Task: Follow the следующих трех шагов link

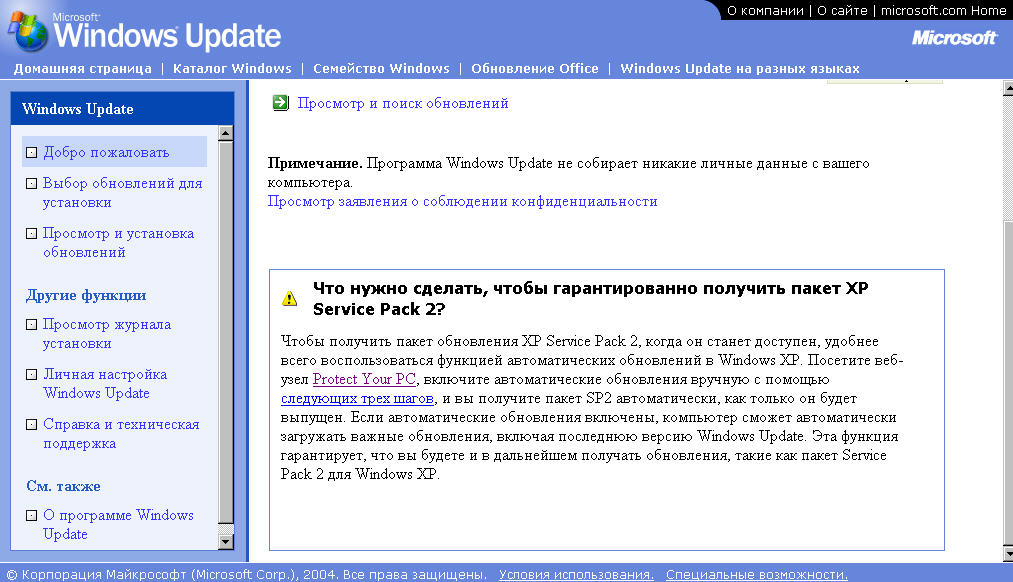Action: click(357, 398)
